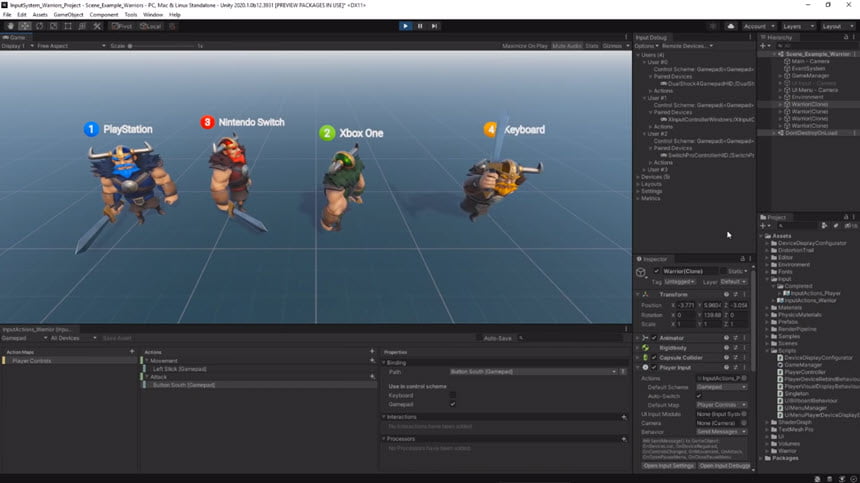
Task: Select the Scale tool in the toolbar
Action: coord(53,26)
